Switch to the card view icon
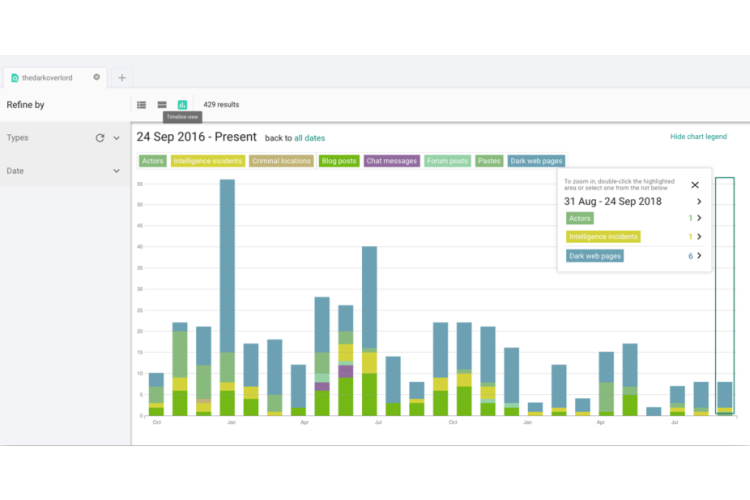 (162, 104)
